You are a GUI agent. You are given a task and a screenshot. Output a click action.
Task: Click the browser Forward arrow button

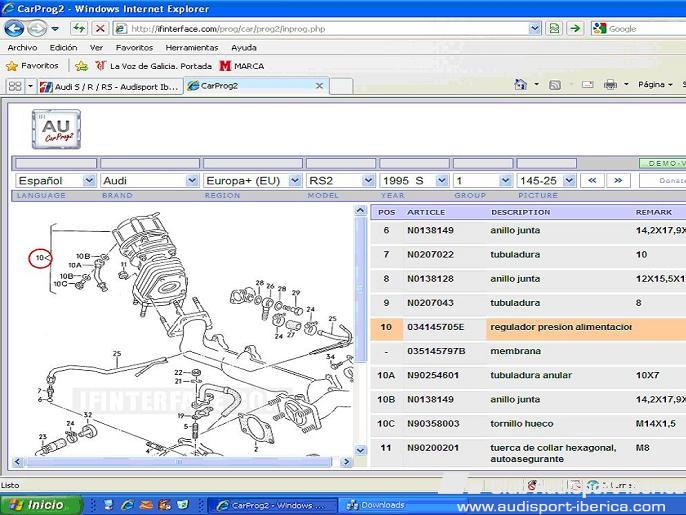tap(37, 29)
